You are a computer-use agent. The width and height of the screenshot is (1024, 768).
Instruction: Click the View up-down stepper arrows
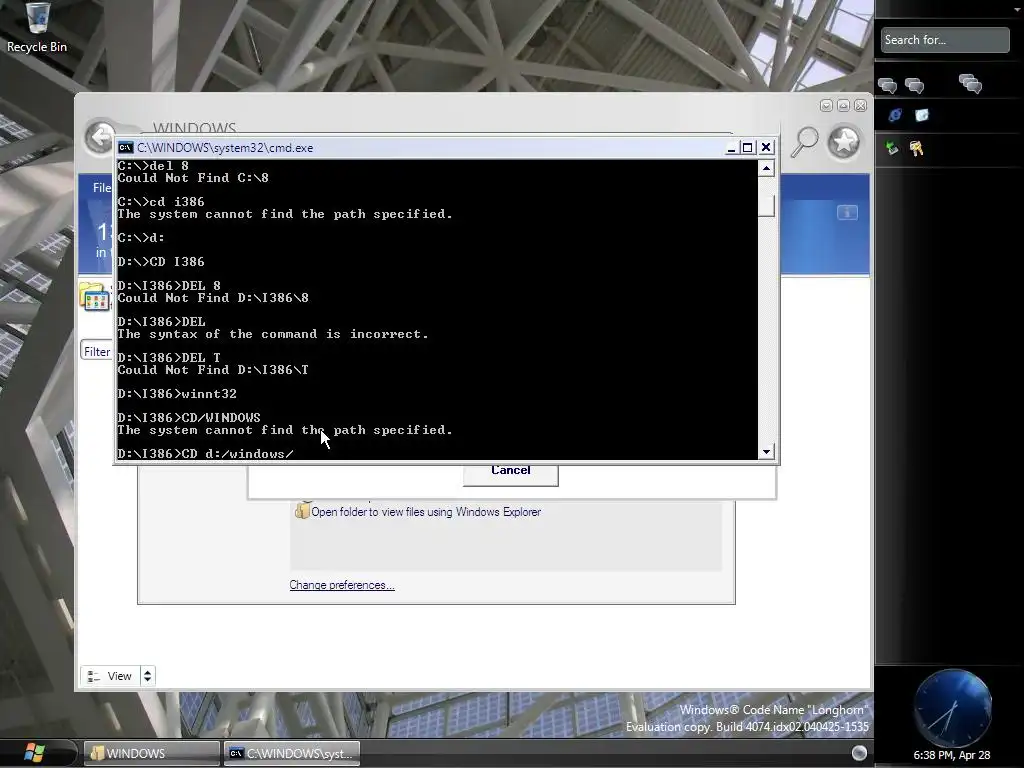[148, 676]
